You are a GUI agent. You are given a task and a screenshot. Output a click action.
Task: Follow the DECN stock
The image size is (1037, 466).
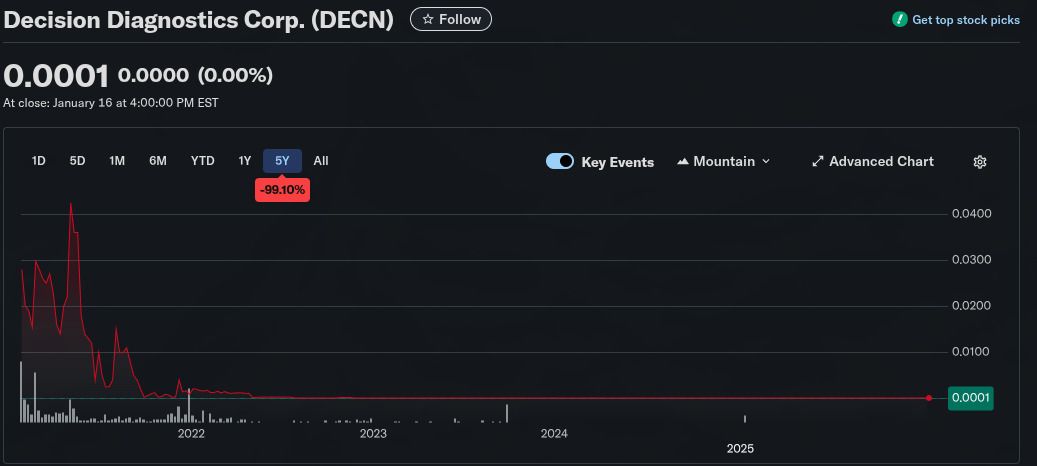tap(451, 19)
